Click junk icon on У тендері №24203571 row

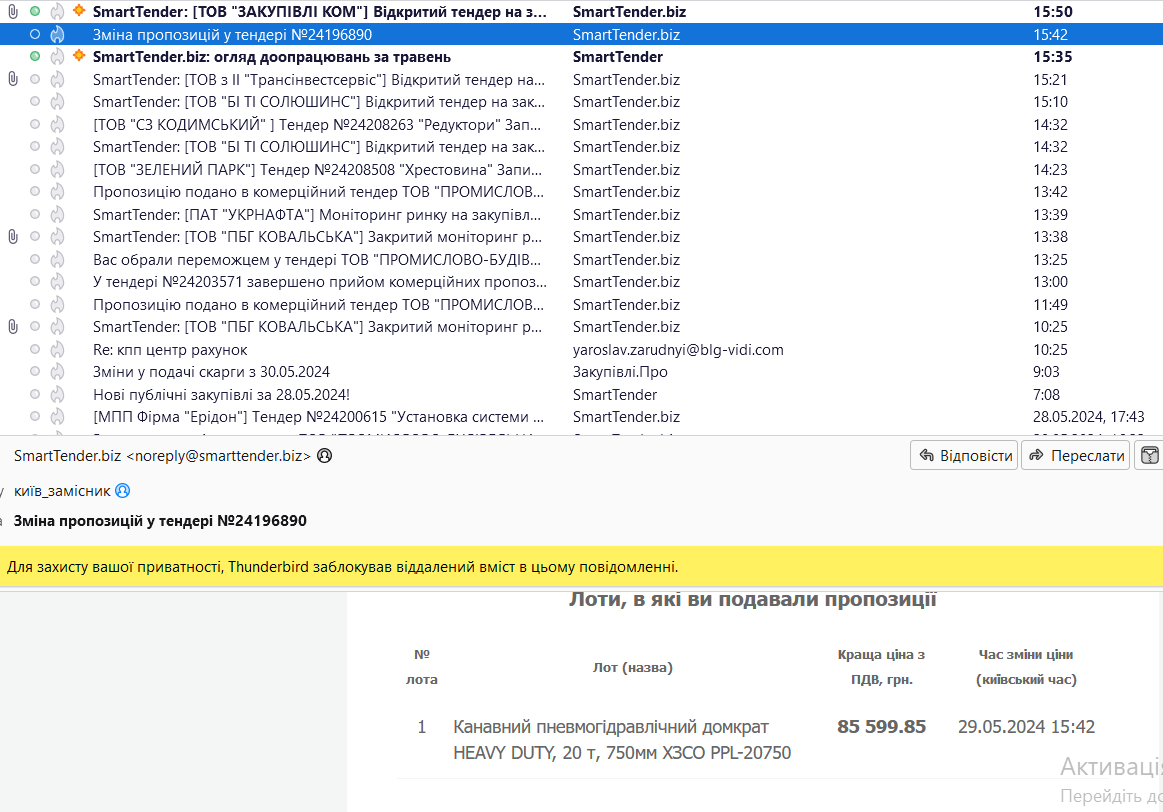tap(57, 282)
